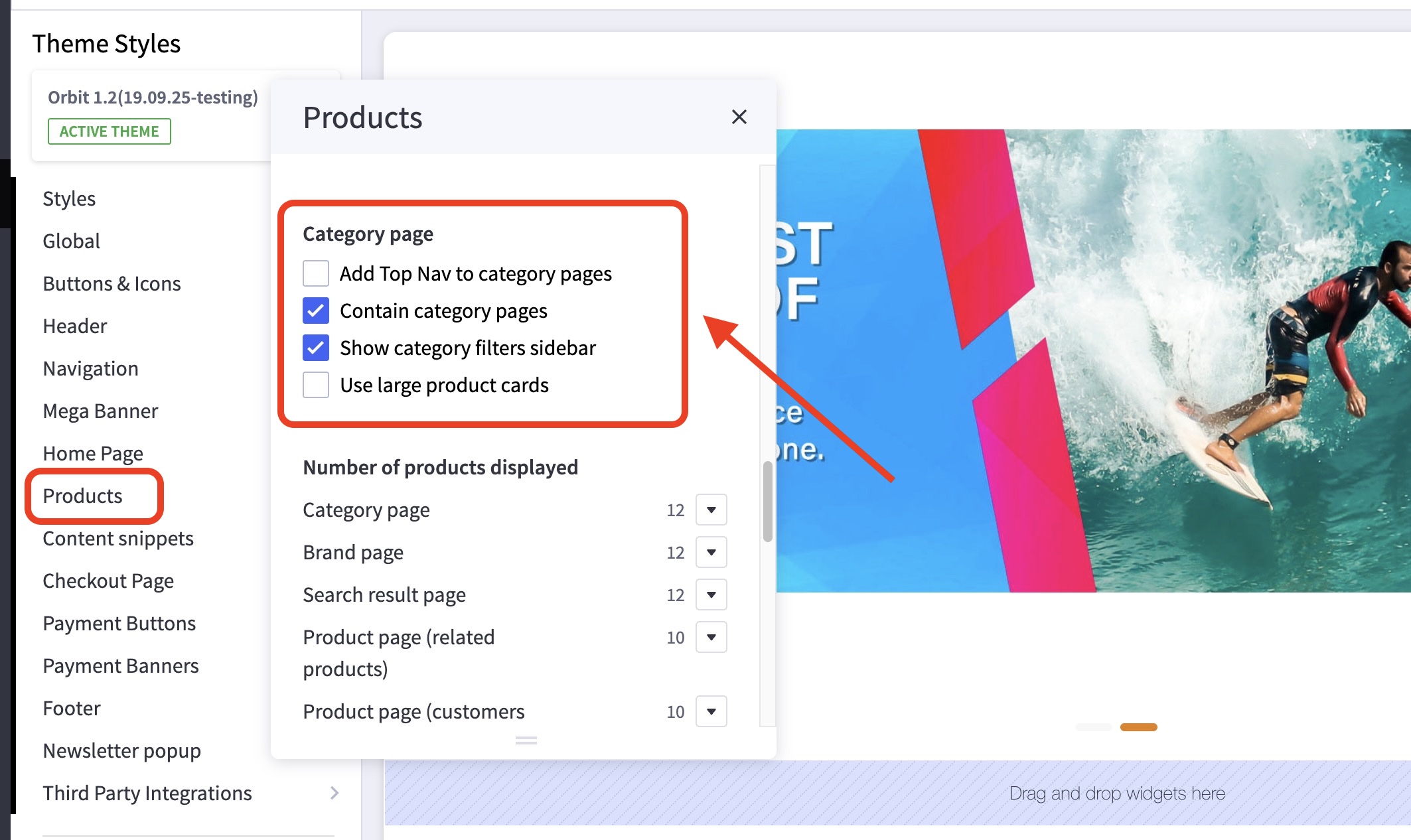The height and width of the screenshot is (840, 1411).
Task: Go to Checkout Page settings
Action: click(108, 581)
